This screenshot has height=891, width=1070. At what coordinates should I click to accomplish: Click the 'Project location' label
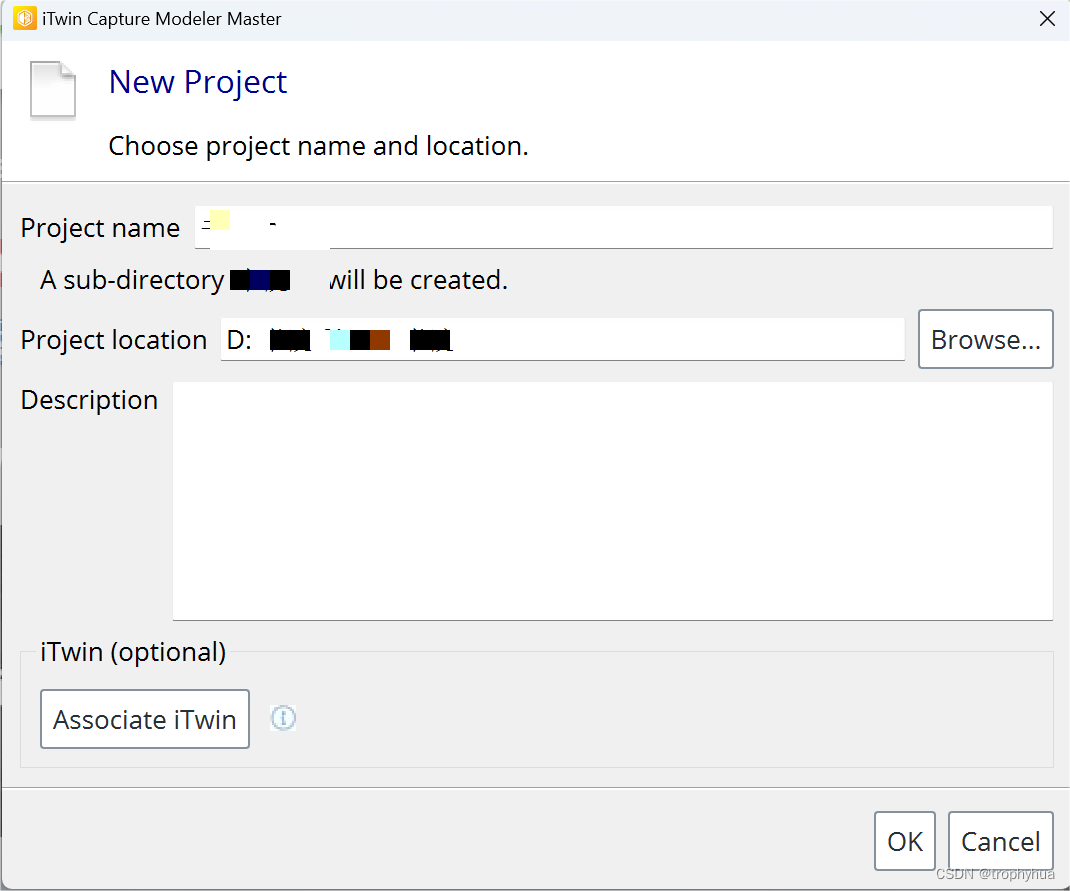[x=113, y=340]
